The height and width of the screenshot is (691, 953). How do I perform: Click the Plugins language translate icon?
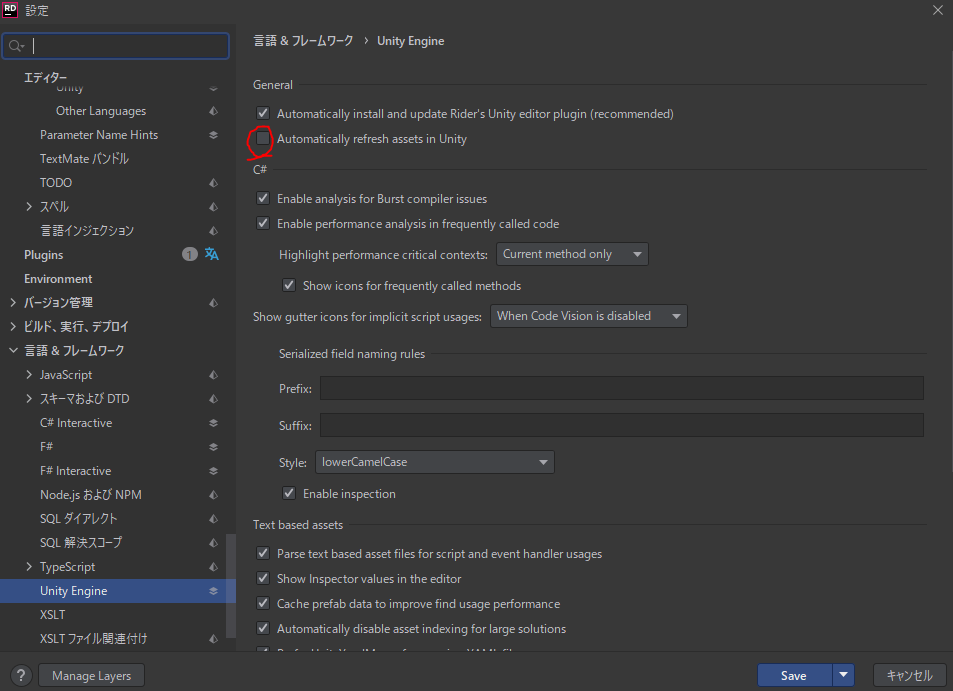tap(212, 255)
